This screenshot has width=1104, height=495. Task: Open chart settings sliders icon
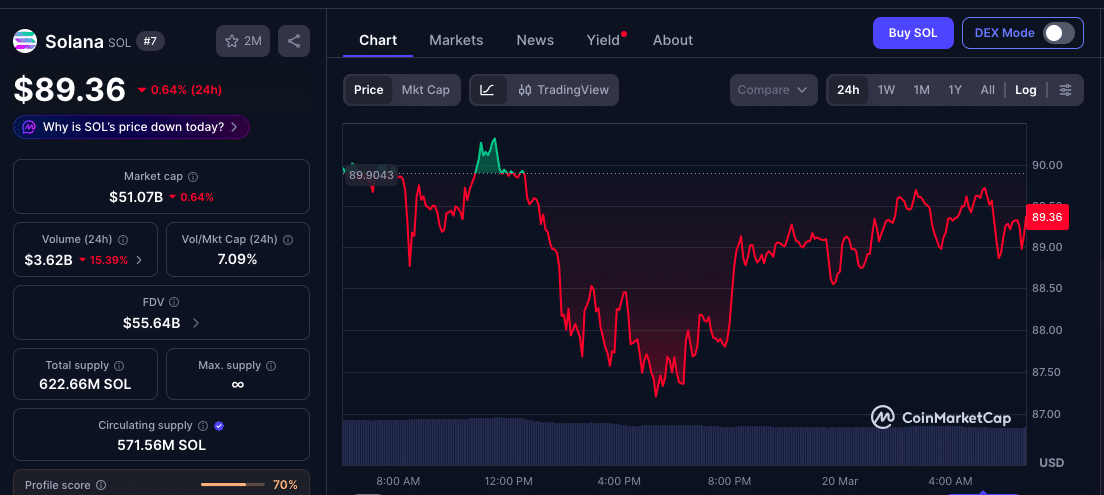pyautogui.click(x=1065, y=90)
